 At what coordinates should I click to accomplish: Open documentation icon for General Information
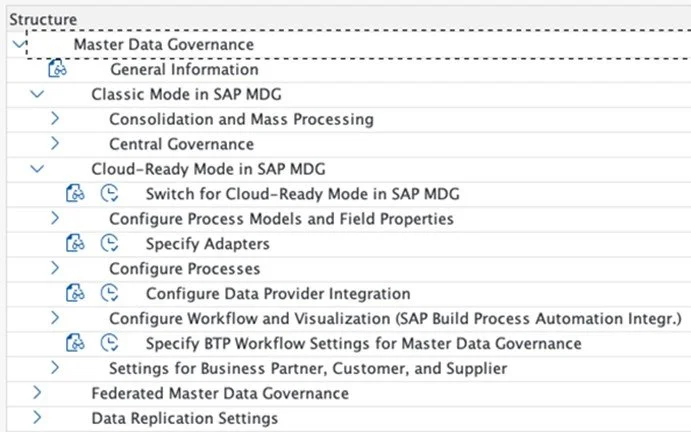coord(57,70)
